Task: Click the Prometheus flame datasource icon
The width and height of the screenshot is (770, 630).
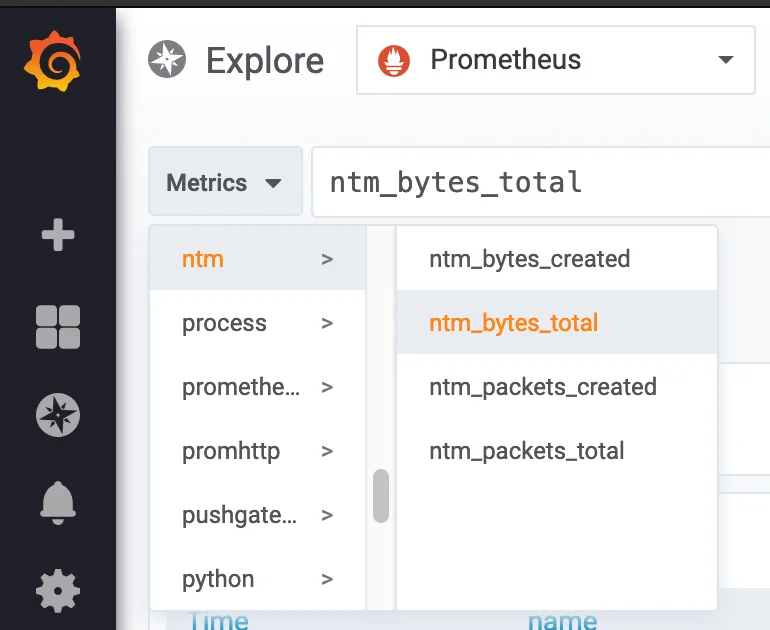Action: coord(394,60)
